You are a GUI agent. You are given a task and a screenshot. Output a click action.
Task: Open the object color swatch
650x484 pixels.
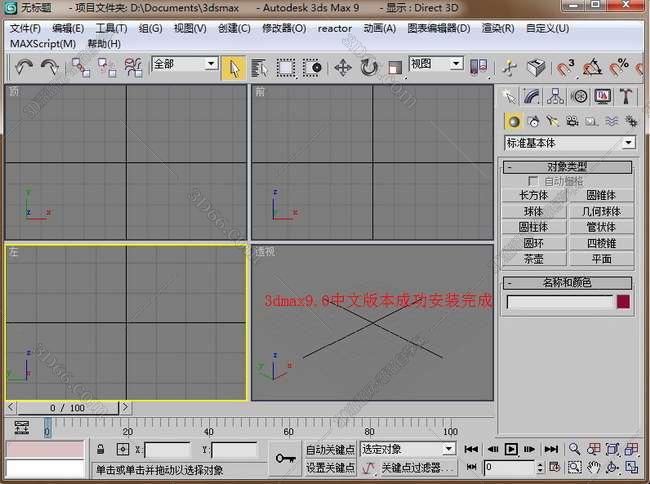[x=623, y=302]
